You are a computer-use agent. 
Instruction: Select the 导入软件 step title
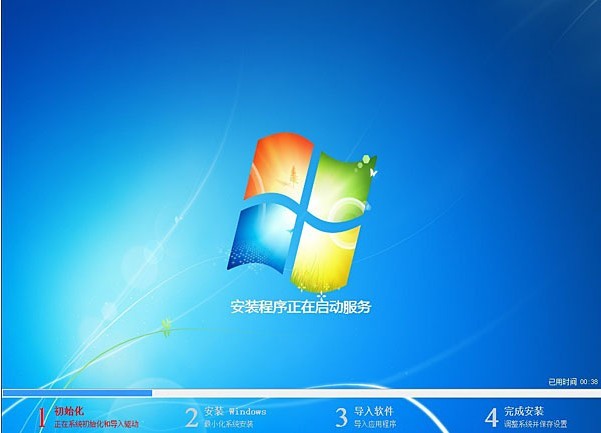click(373, 410)
